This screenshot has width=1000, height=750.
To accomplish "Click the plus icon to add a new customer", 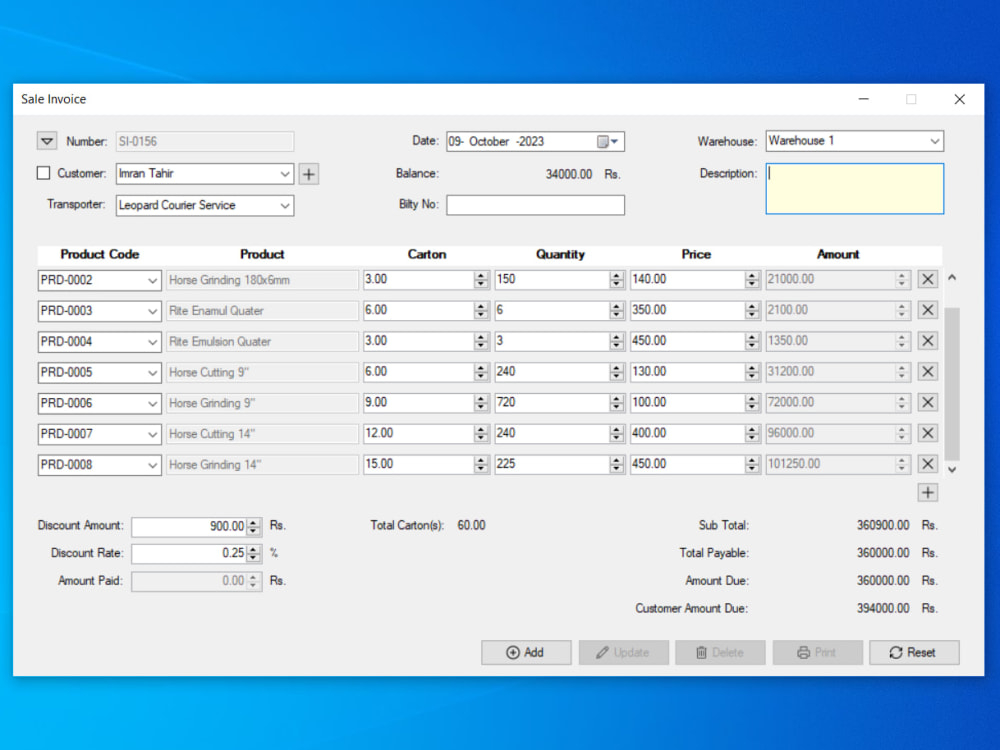I will pyautogui.click(x=308, y=173).
